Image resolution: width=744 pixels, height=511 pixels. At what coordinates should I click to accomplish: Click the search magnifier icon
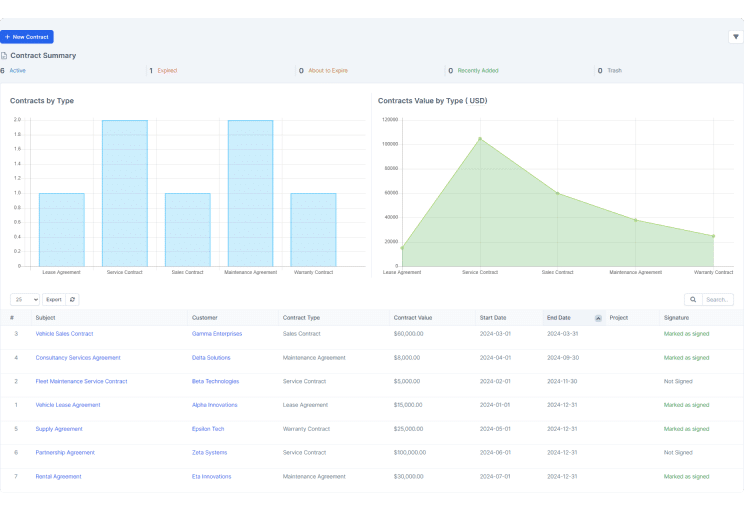(x=693, y=299)
